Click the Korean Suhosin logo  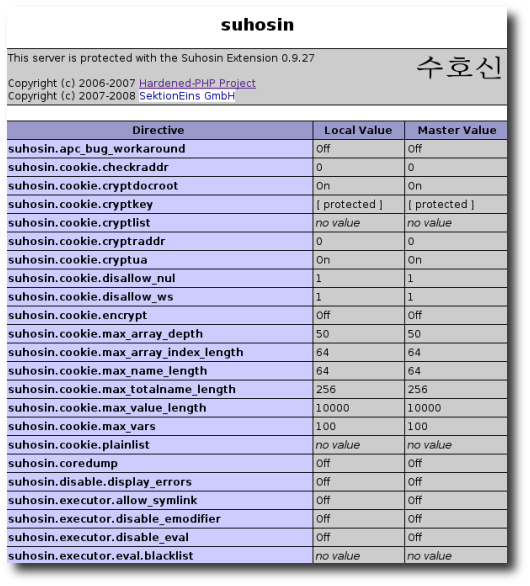[459, 67]
